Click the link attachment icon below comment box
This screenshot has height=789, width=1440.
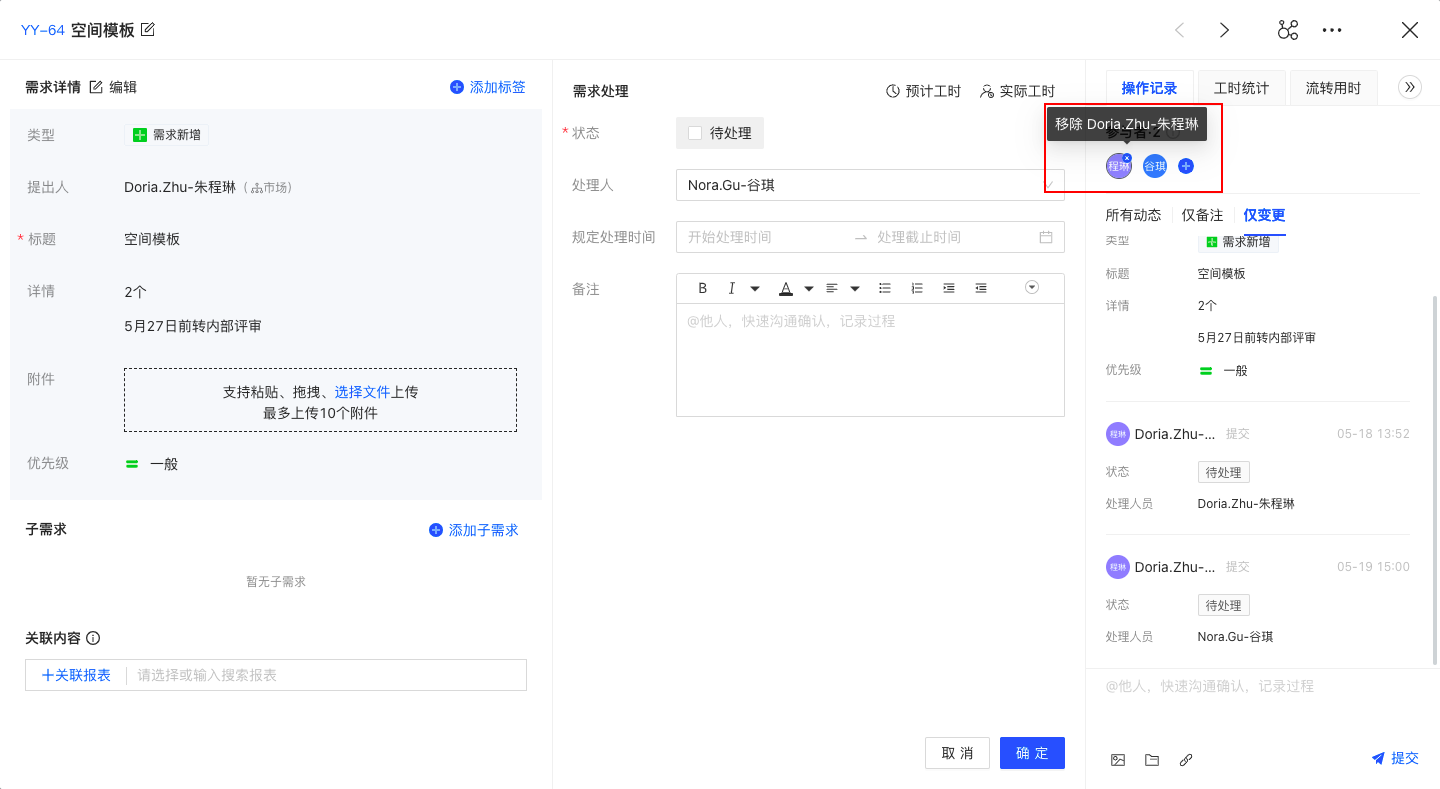tap(1186, 760)
